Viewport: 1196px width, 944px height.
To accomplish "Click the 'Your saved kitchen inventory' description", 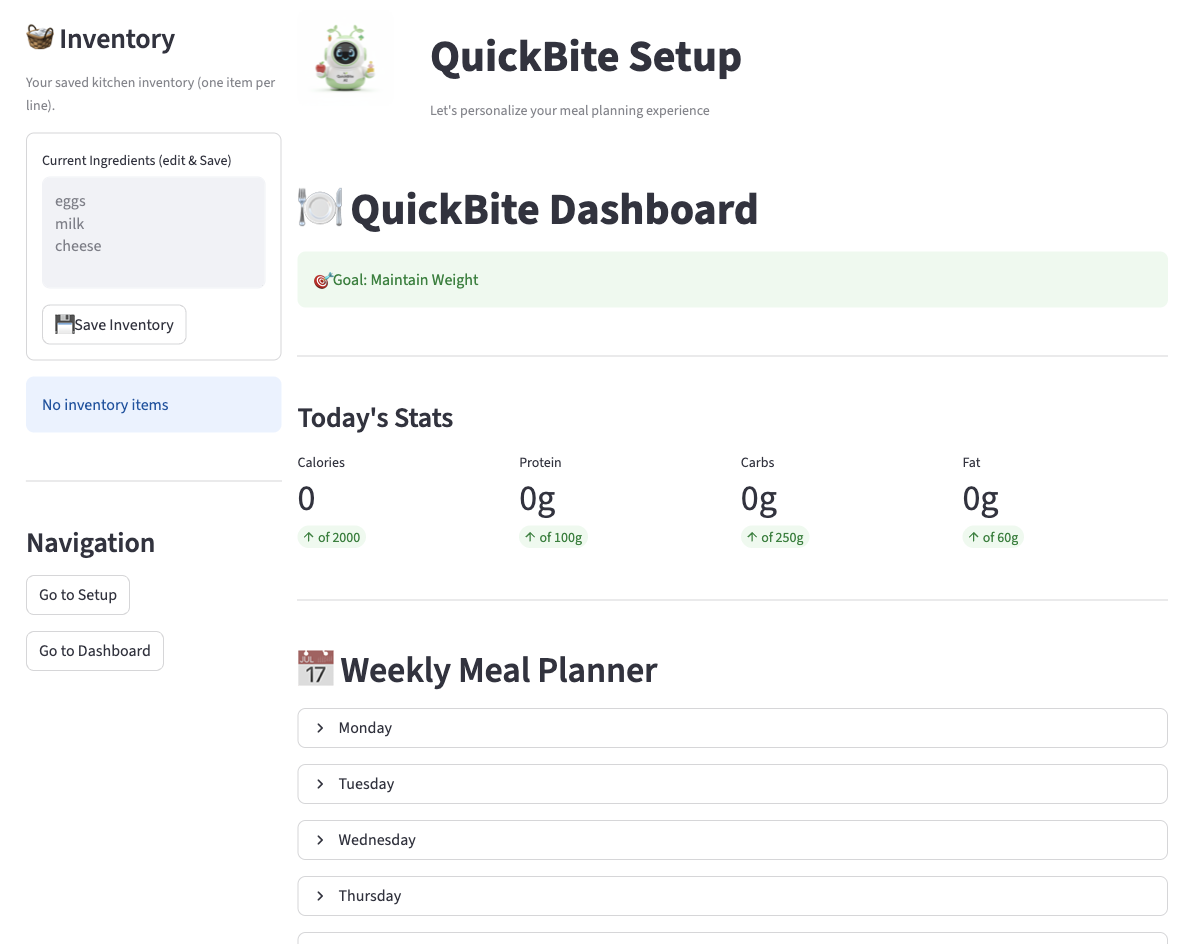I will coord(150,93).
